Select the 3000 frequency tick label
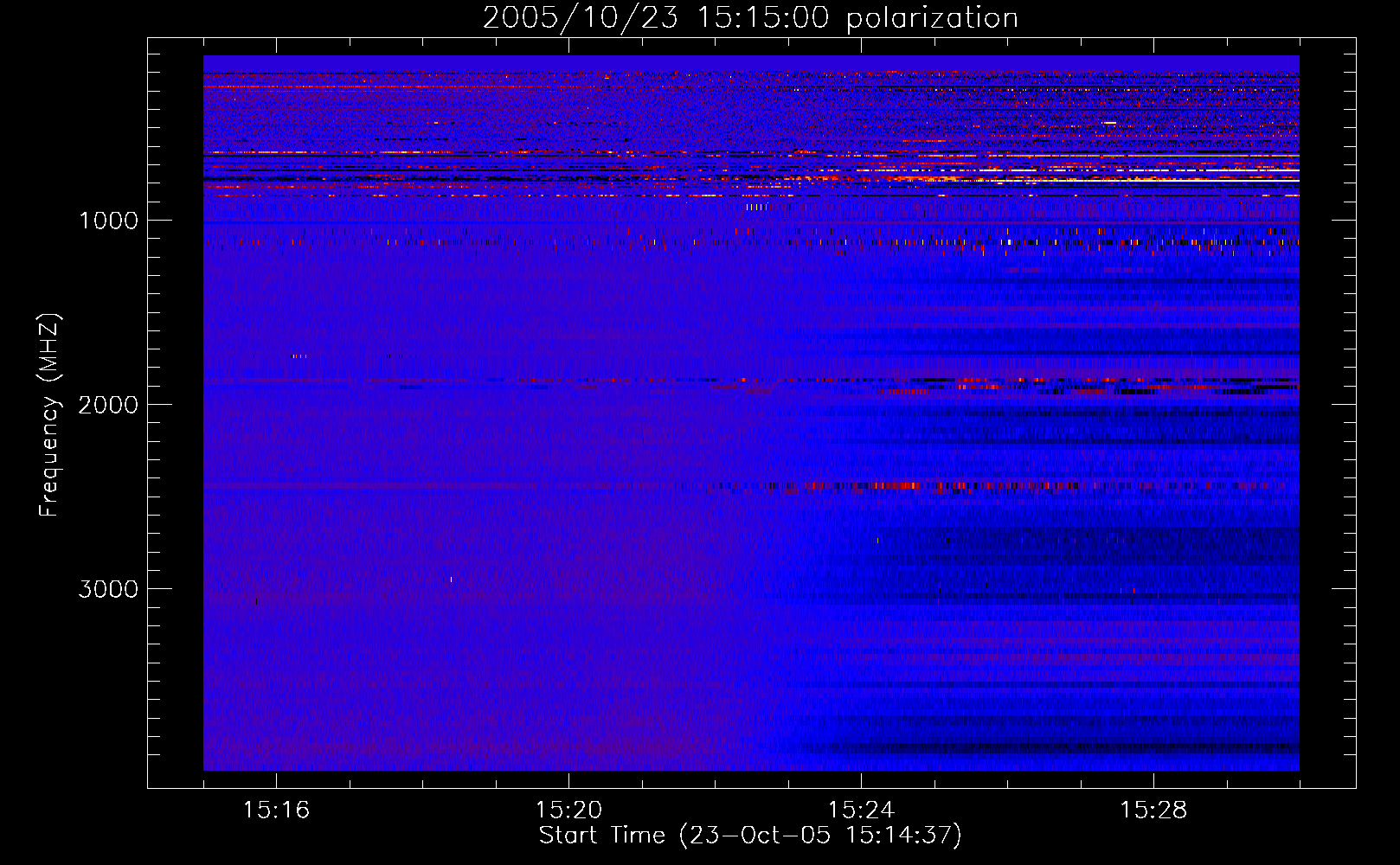 pos(108,589)
